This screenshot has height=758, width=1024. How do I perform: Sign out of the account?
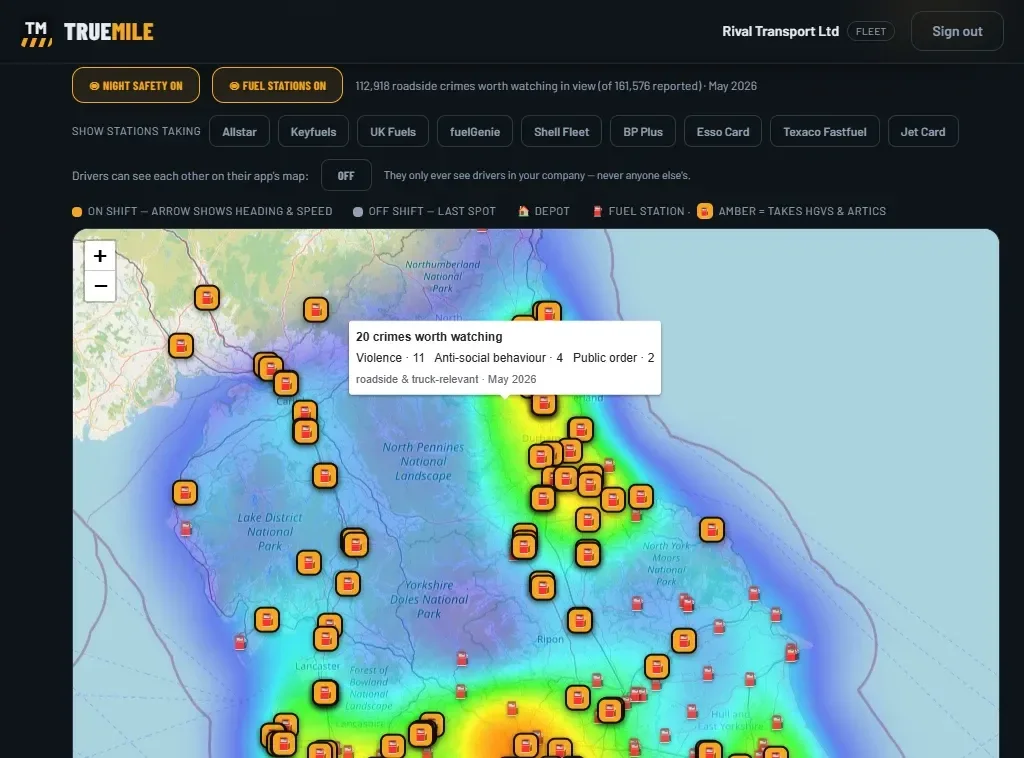point(957,31)
